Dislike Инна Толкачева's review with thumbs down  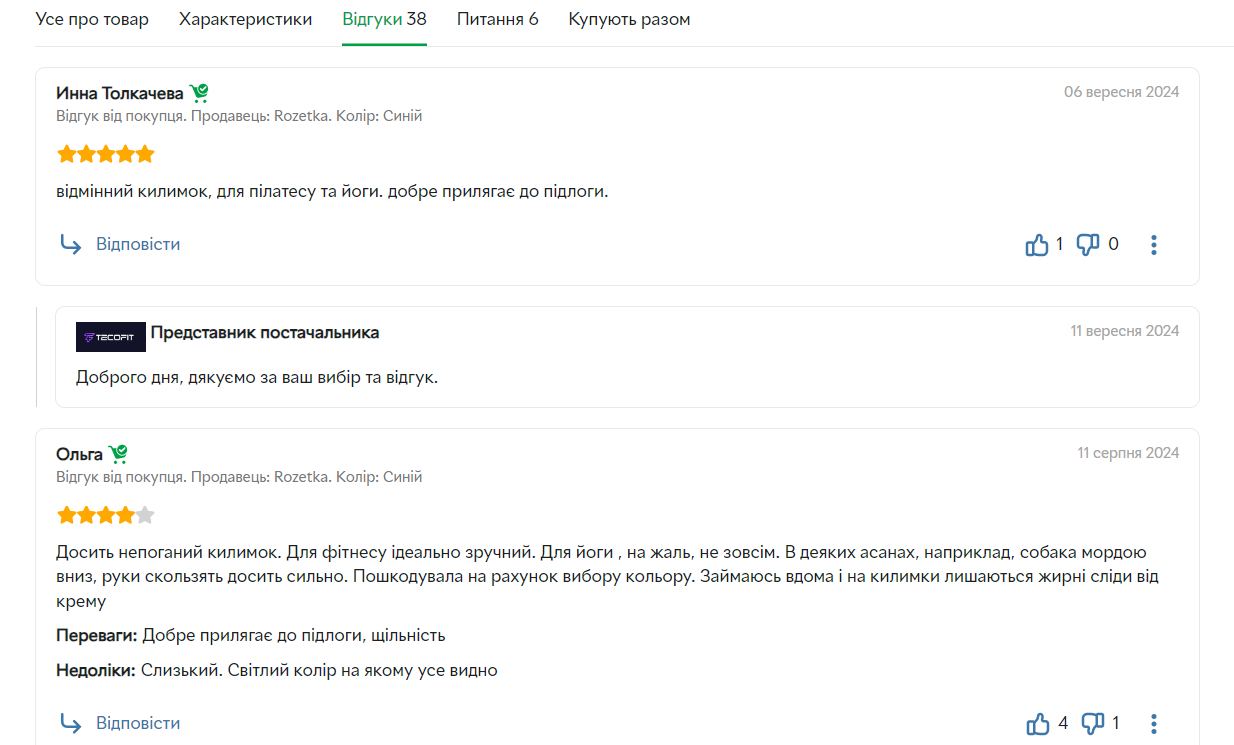point(1088,244)
